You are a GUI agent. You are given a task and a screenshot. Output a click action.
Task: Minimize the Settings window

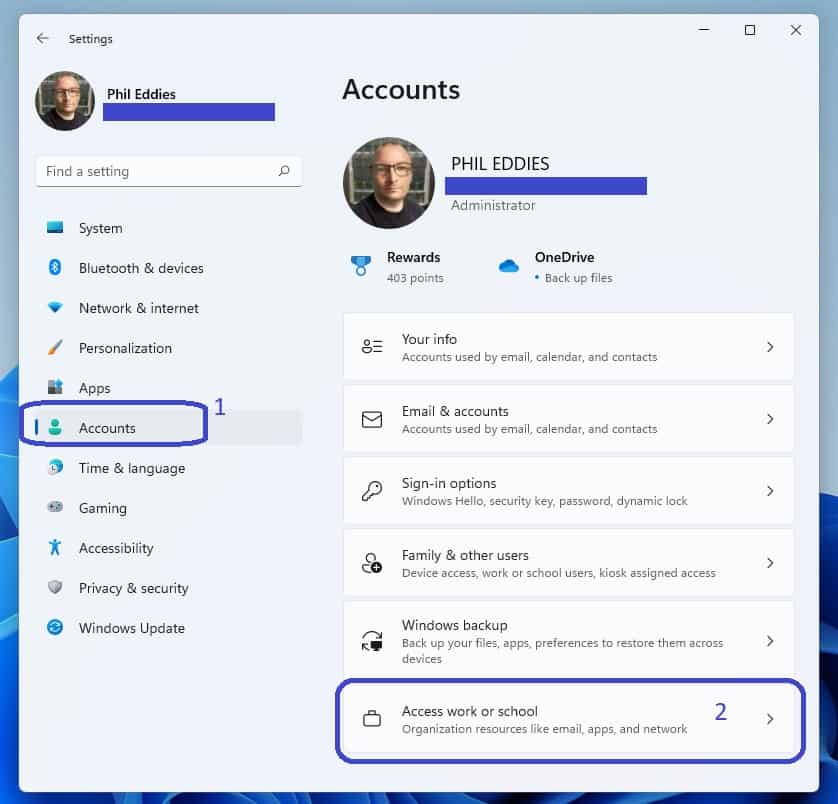click(x=704, y=30)
